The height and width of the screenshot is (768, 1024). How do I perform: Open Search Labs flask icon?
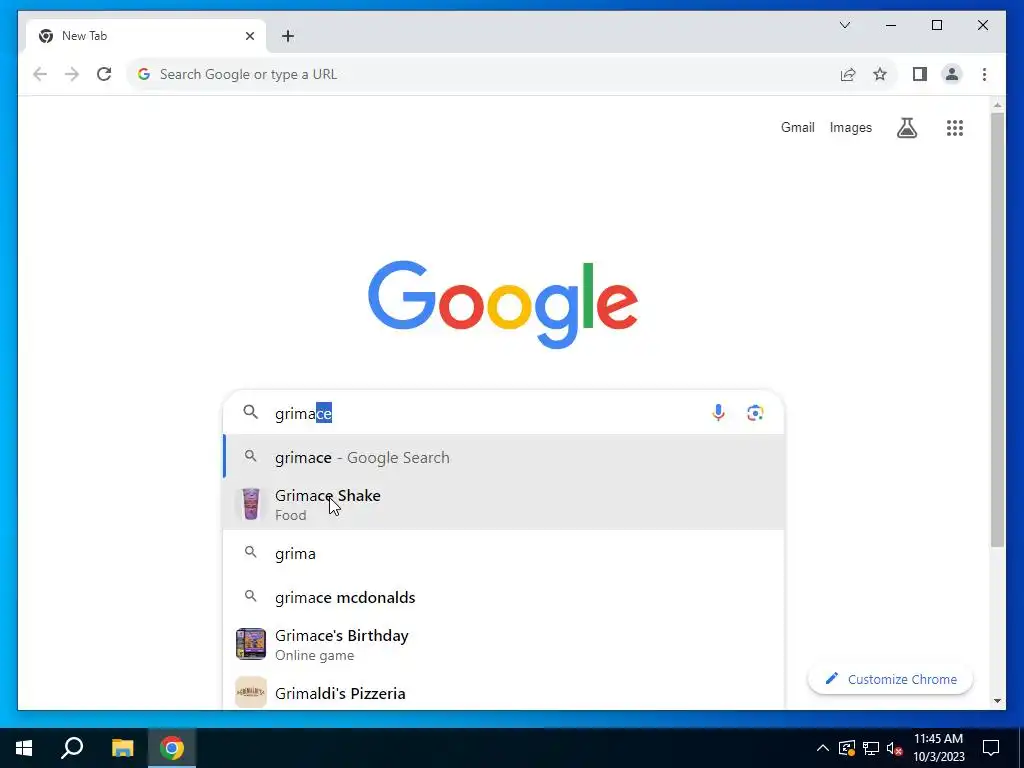coord(906,128)
